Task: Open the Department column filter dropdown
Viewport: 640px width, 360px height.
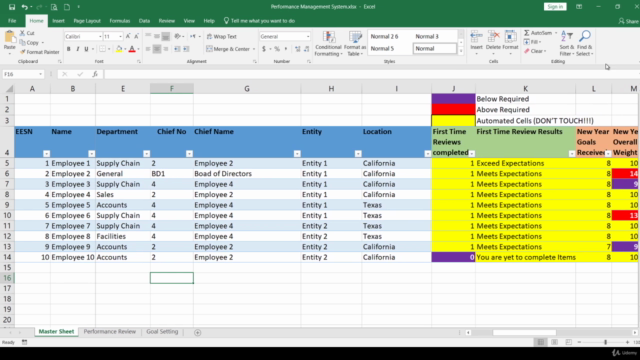Action: (147, 153)
